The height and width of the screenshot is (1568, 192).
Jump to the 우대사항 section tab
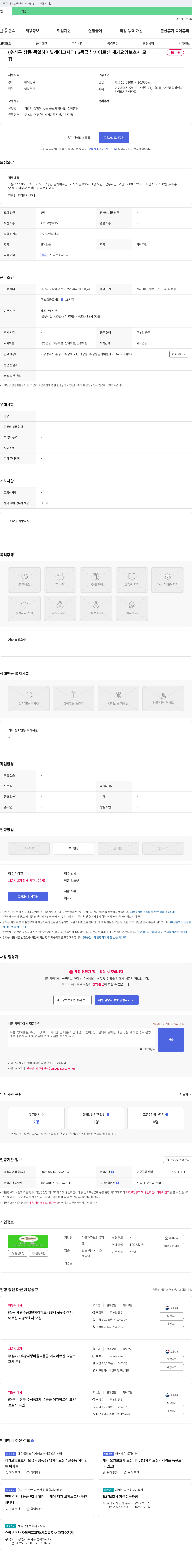pos(77,44)
